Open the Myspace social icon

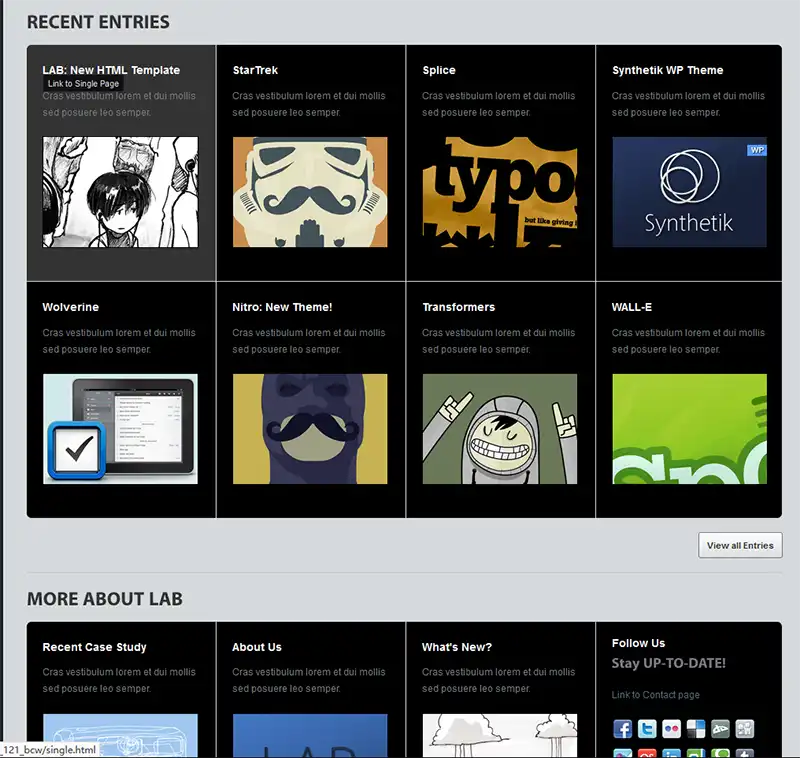pyautogui.click(x=745, y=729)
